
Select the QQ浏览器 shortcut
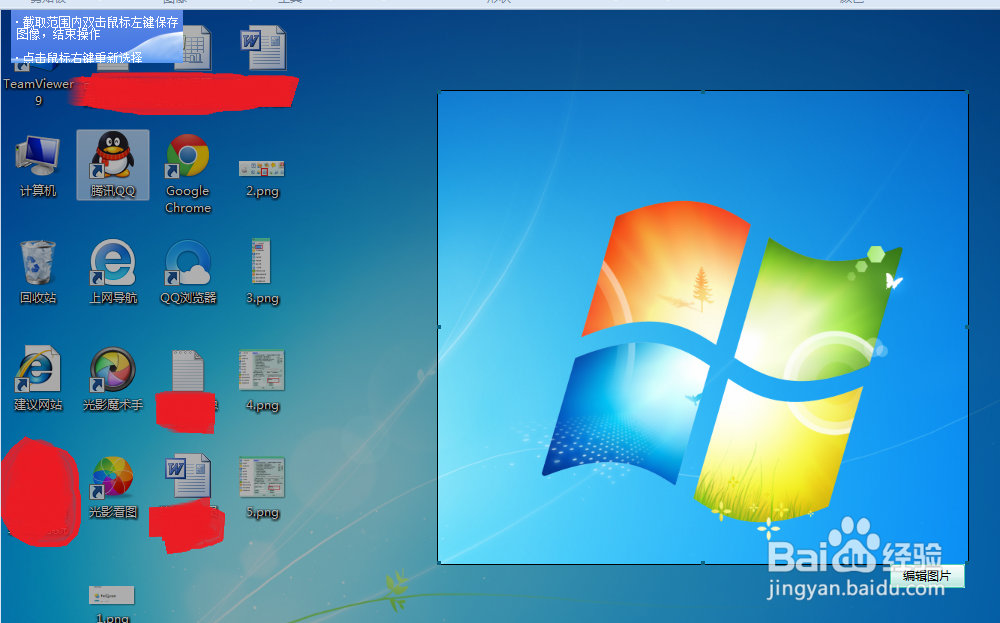pos(188,272)
